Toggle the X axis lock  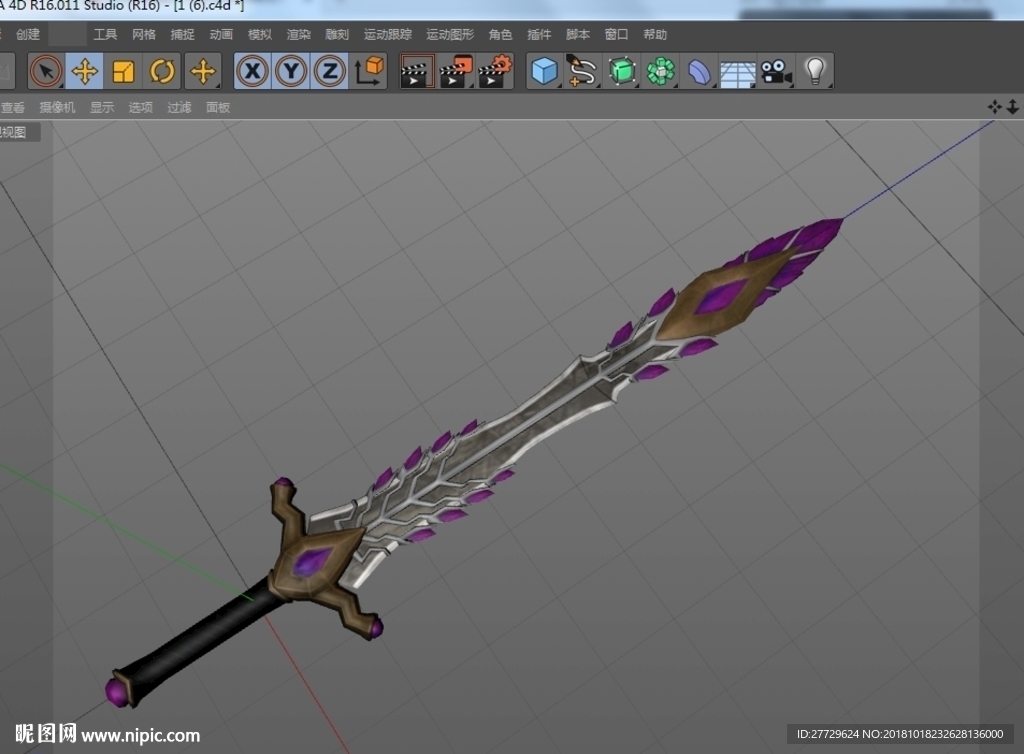coord(252,71)
